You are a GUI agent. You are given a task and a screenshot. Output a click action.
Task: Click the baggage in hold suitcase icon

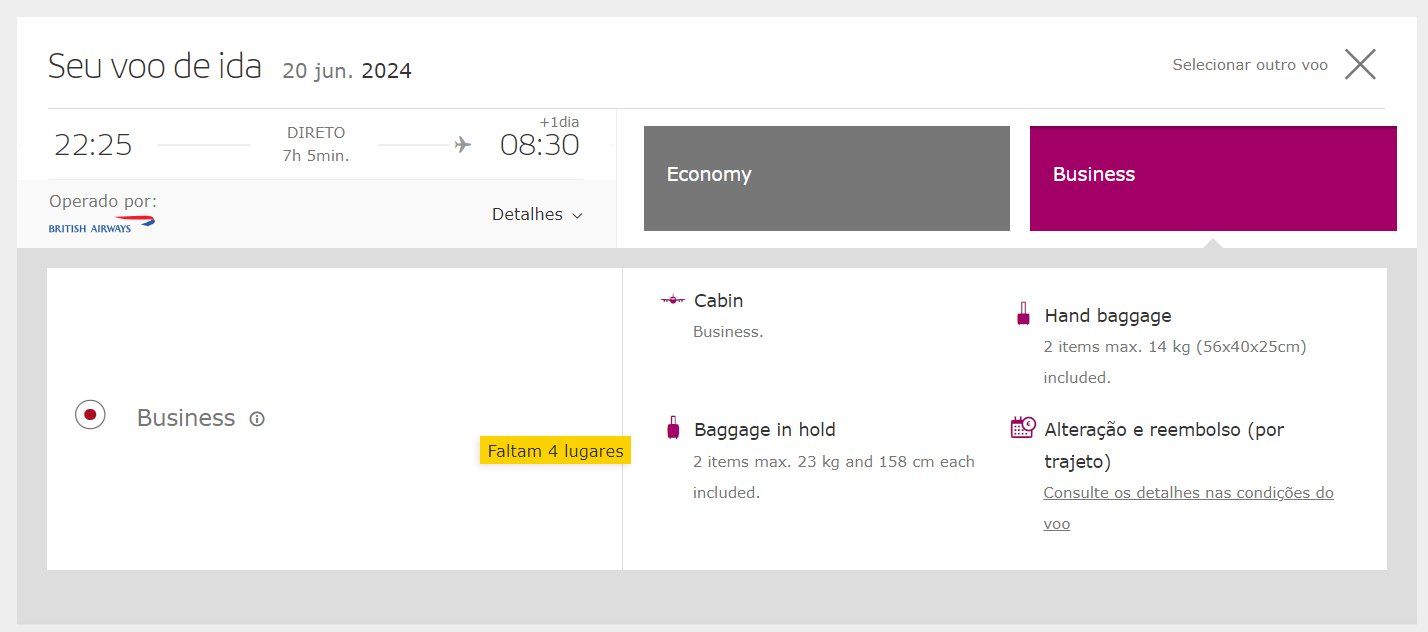[673, 428]
